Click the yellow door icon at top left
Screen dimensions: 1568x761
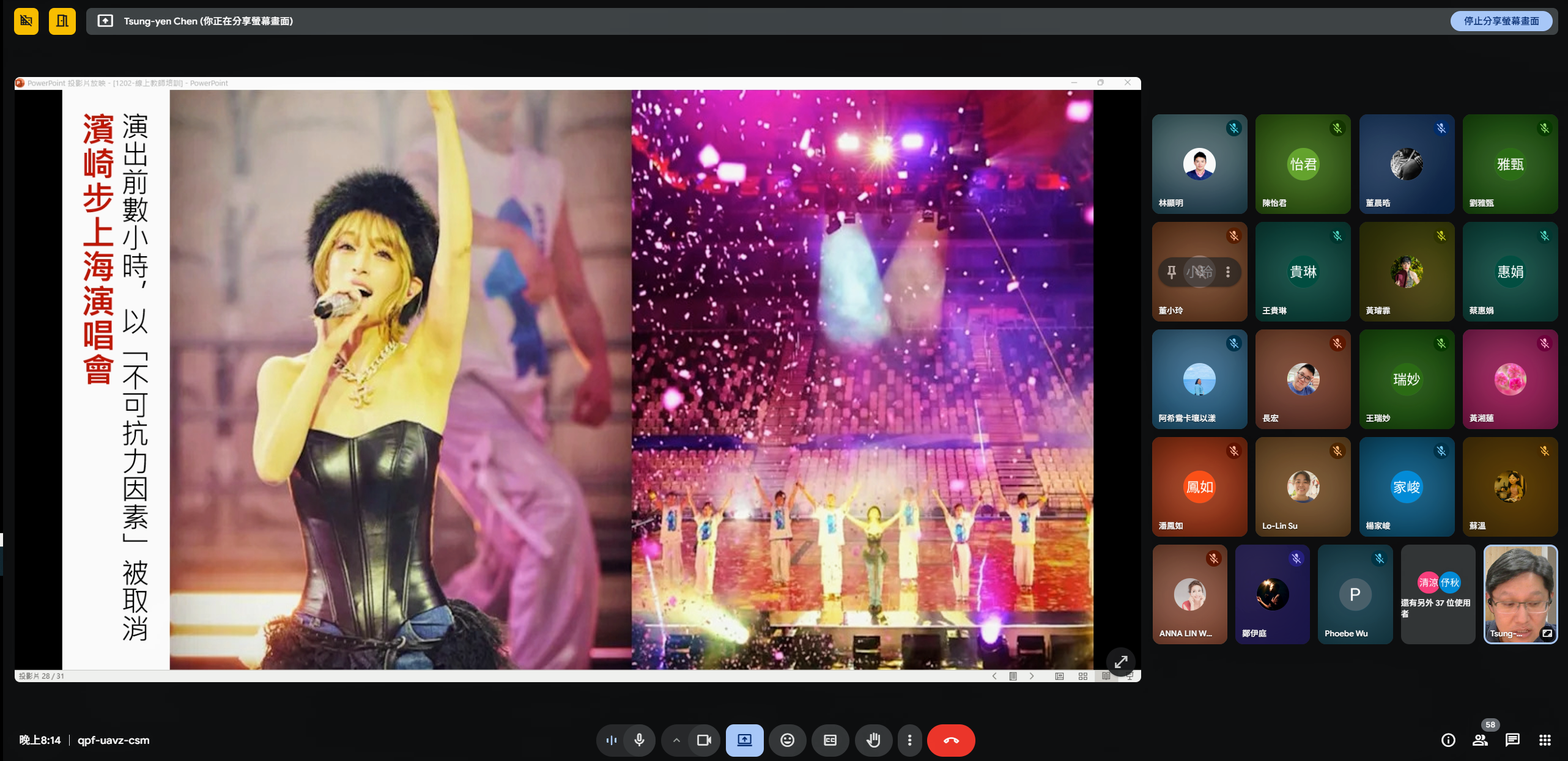(62, 21)
